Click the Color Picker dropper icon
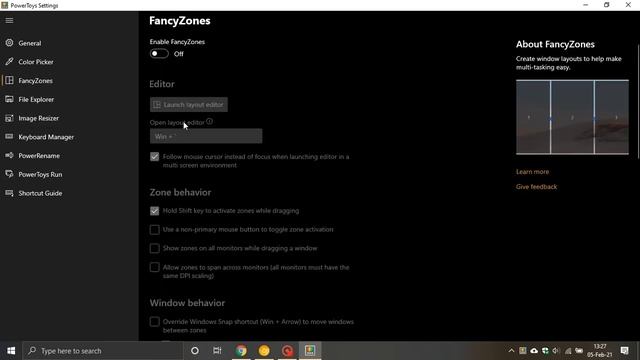Viewport: 640px width, 360px height. click(9, 62)
